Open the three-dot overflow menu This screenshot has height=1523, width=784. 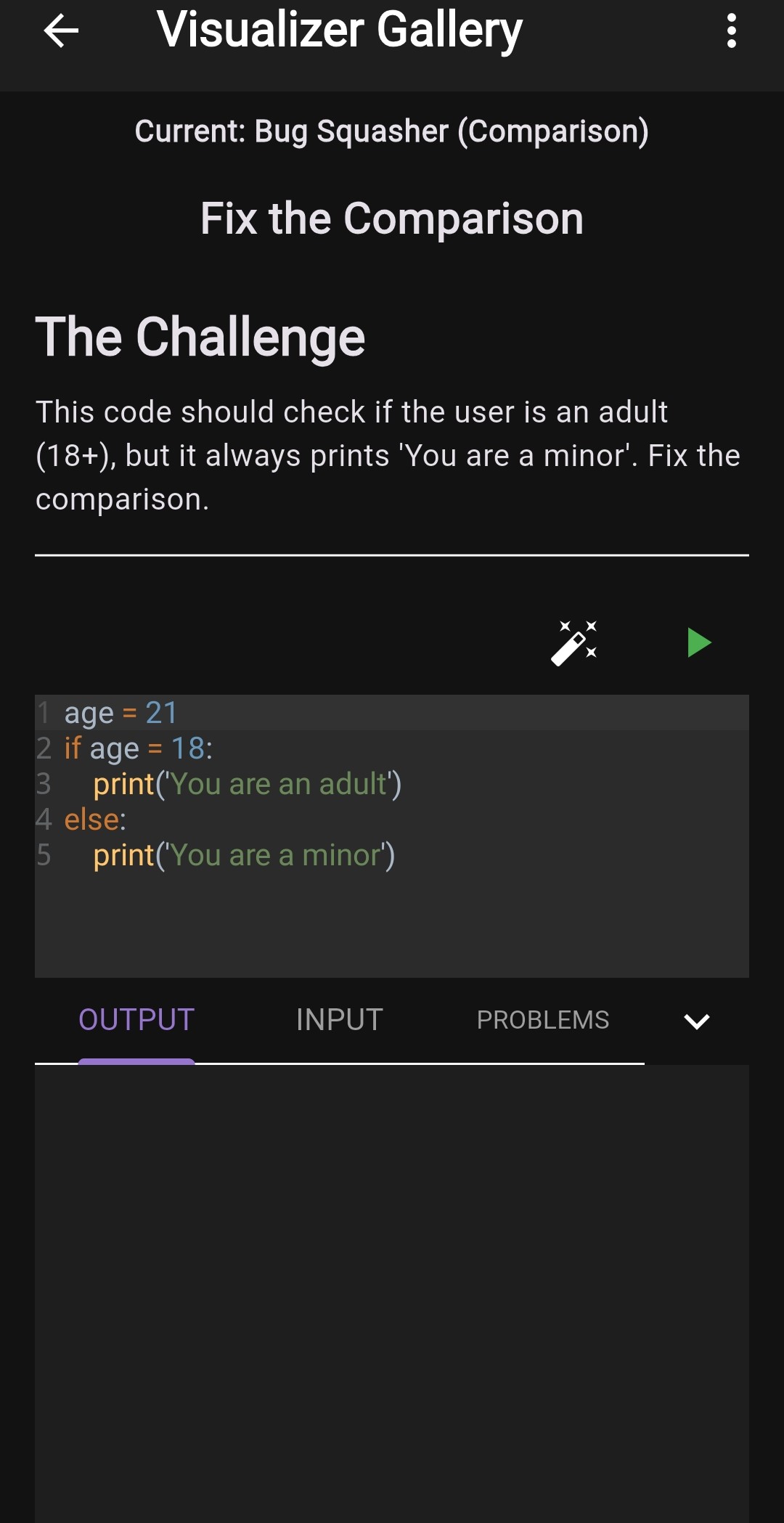tap(731, 31)
